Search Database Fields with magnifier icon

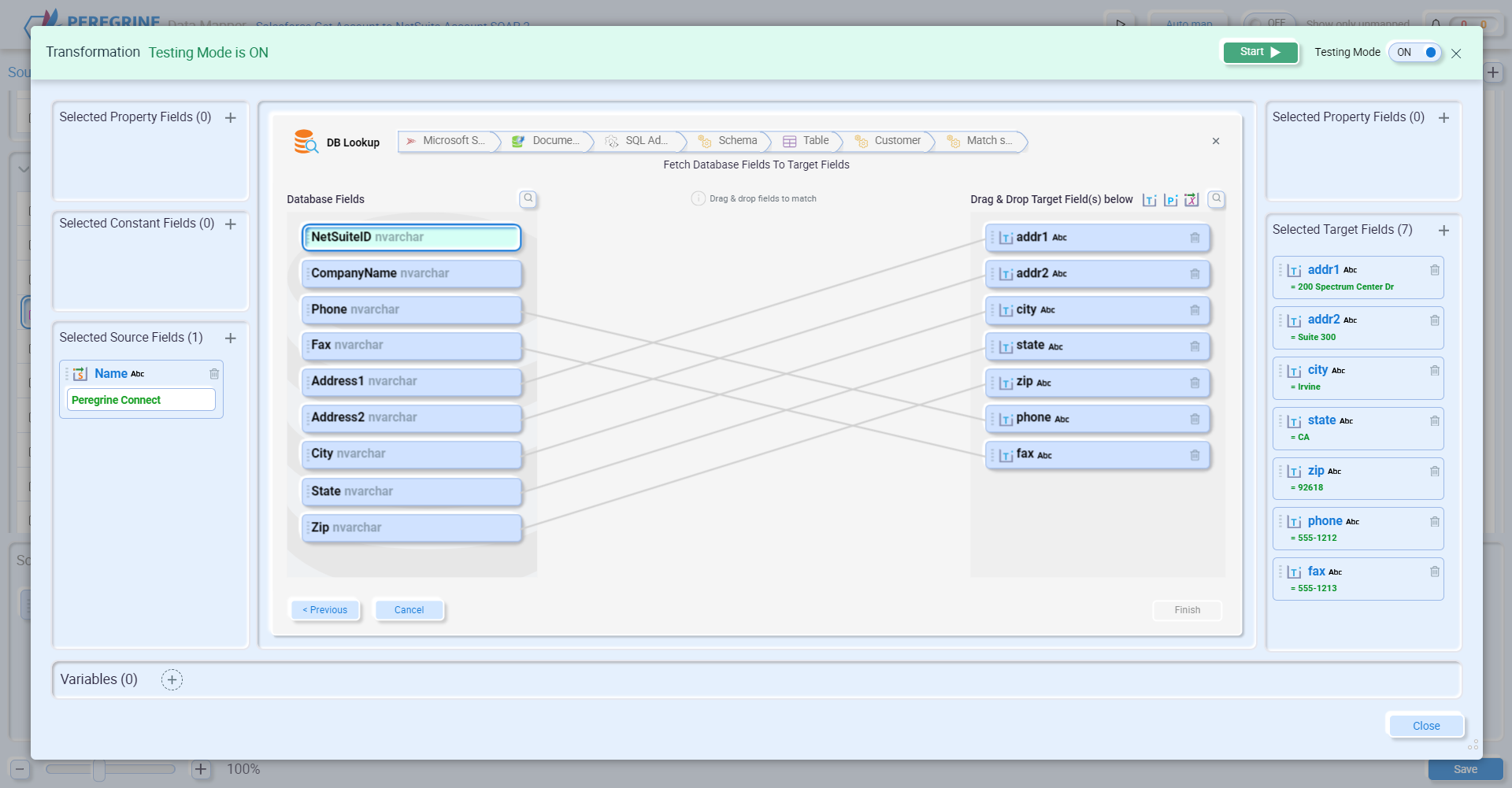tap(528, 198)
